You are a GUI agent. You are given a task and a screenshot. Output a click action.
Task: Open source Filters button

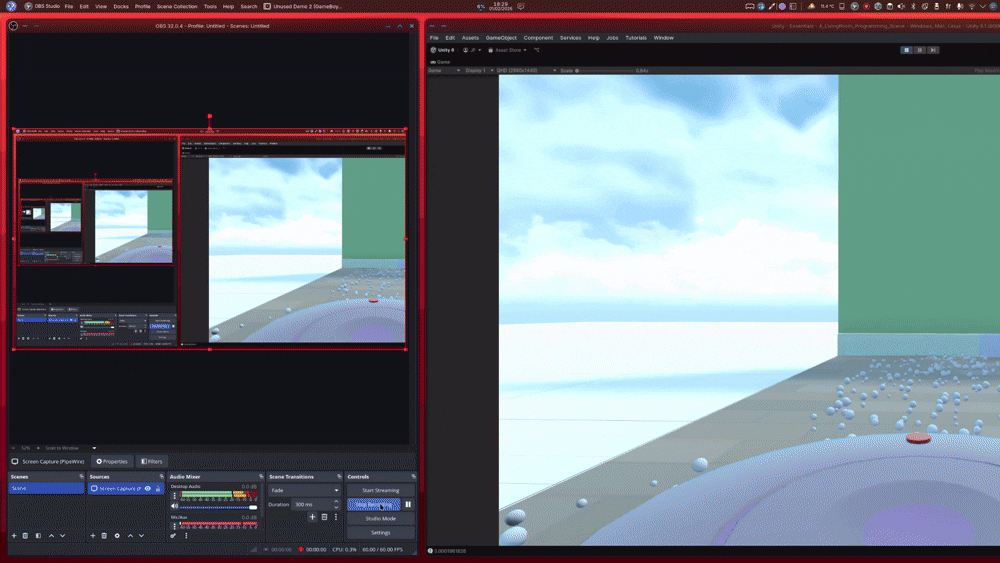click(151, 461)
